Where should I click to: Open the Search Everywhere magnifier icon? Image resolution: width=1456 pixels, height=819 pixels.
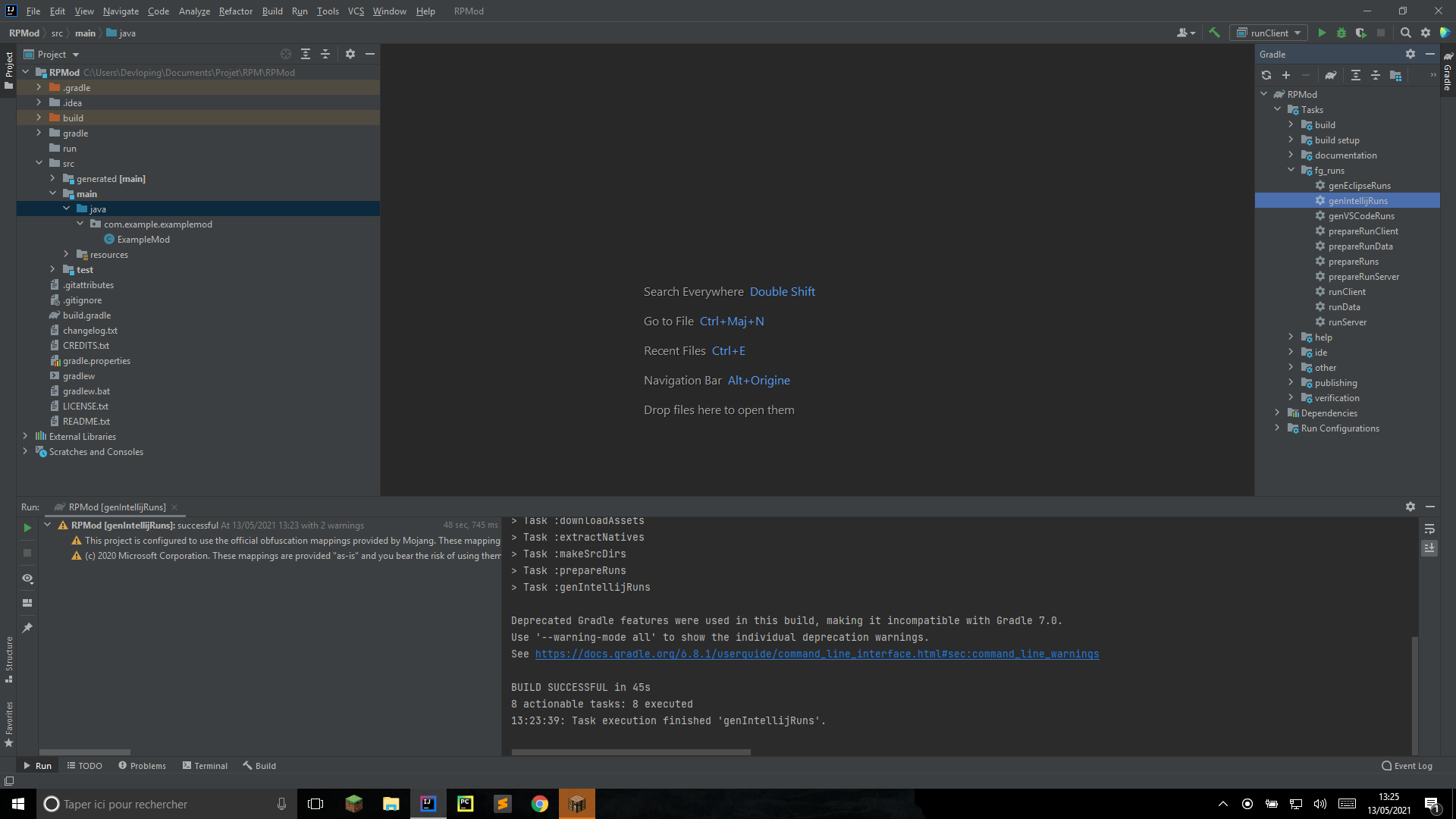(1405, 33)
